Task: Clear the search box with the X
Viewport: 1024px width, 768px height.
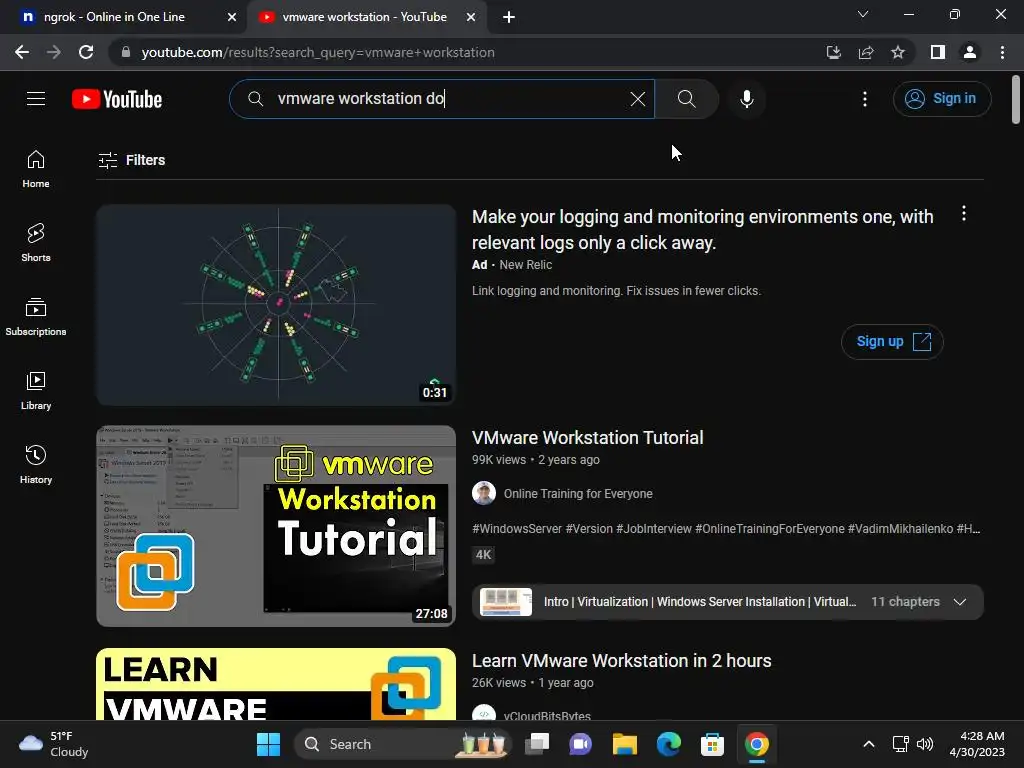Action: [637, 99]
